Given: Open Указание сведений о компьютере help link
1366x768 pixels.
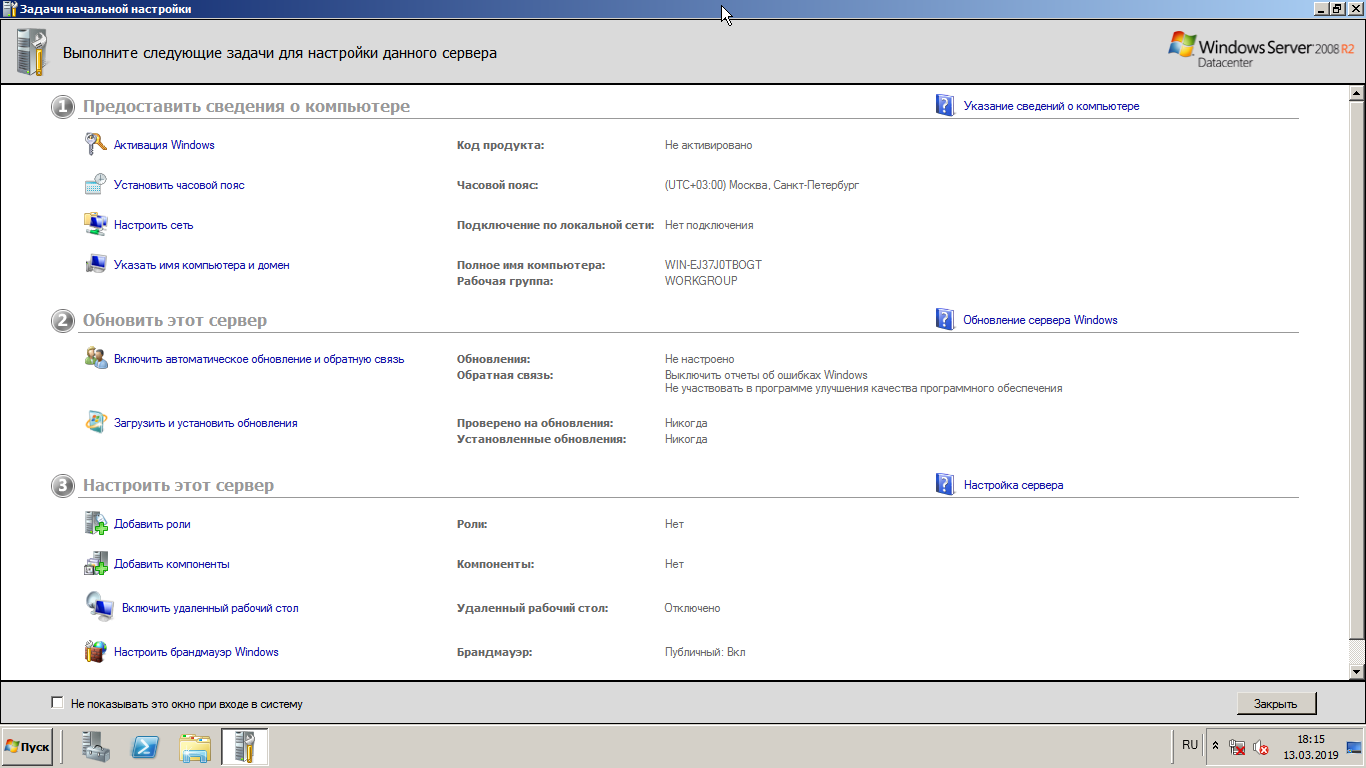Looking at the screenshot, I should (x=1051, y=106).
